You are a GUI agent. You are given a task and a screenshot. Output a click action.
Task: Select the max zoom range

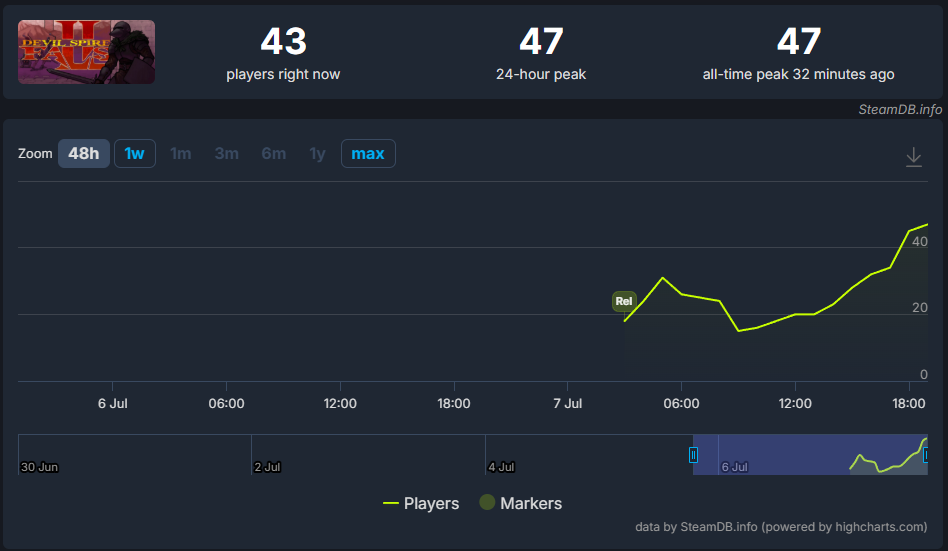point(368,154)
